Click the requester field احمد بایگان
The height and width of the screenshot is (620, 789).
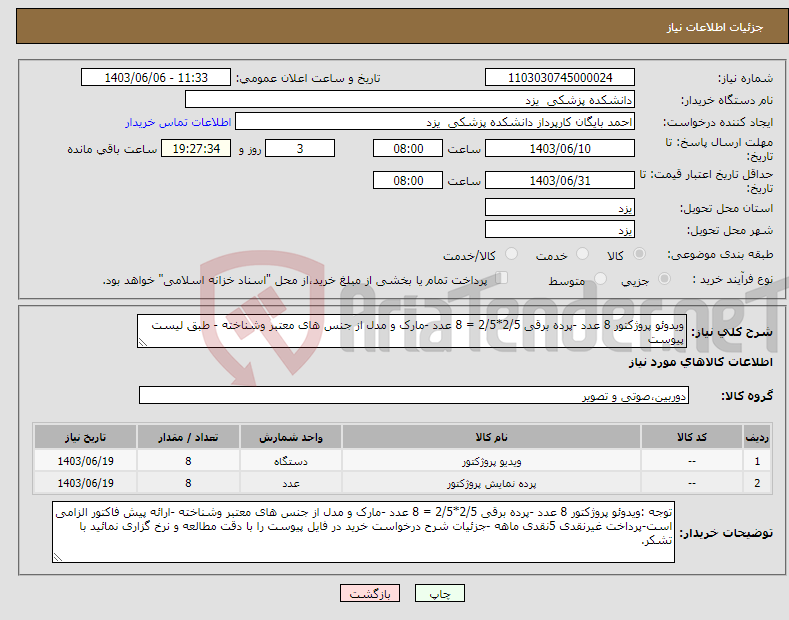click(x=435, y=121)
